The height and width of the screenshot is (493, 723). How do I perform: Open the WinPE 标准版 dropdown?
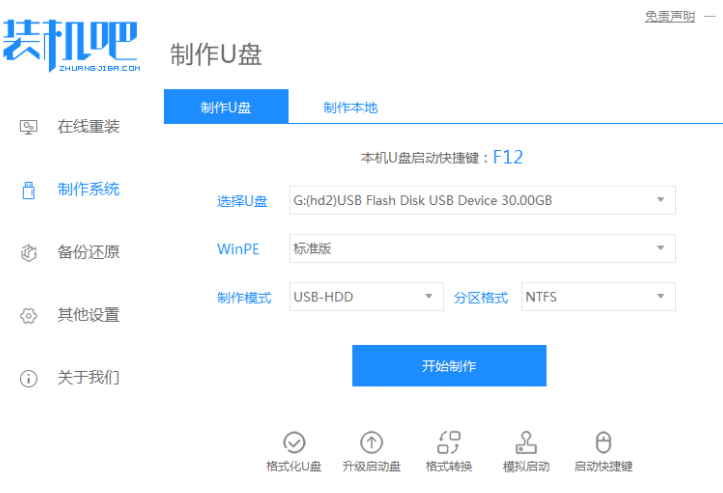(x=482, y=249)
